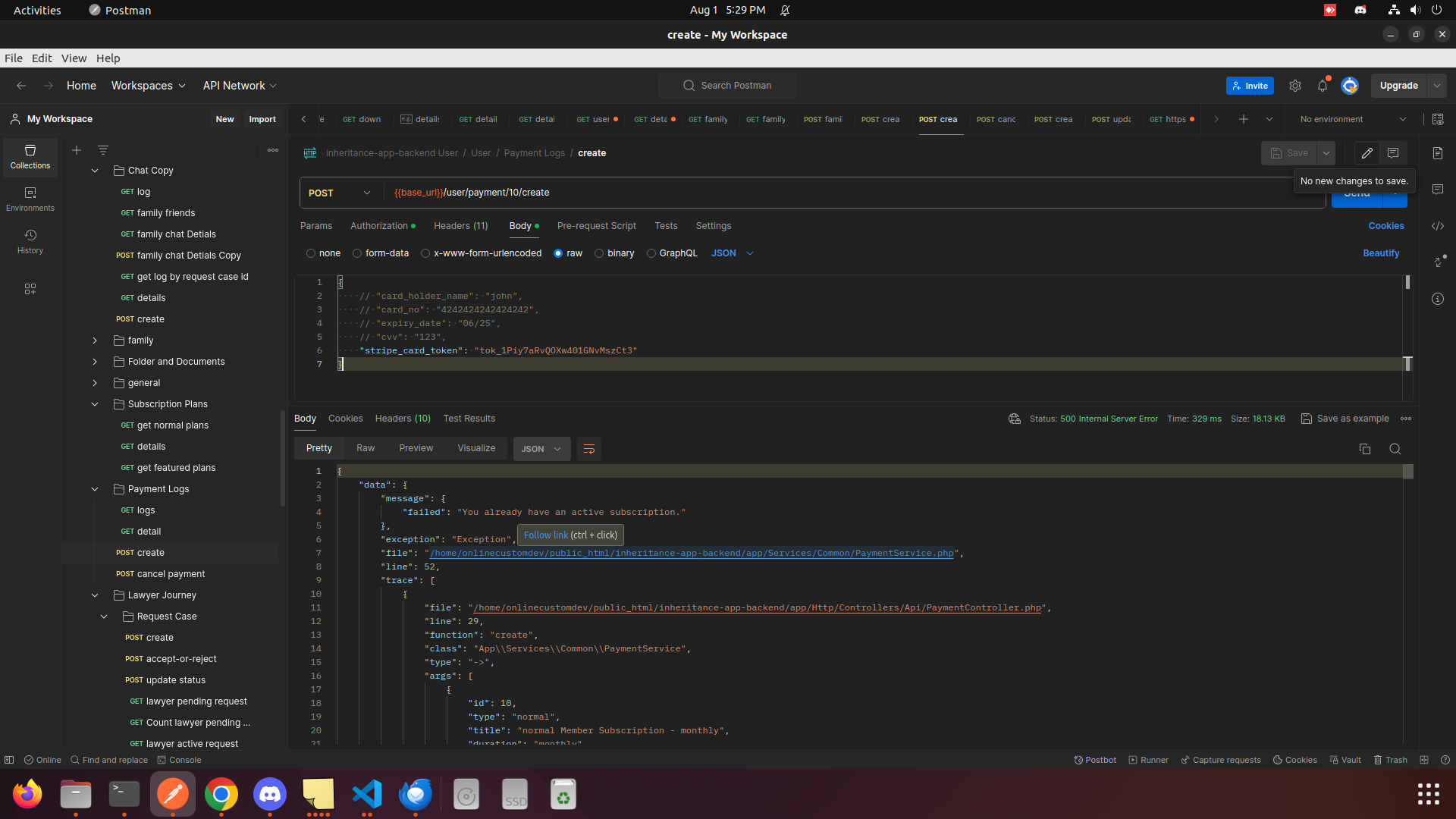Open the comments icon beside Save
Viewport: 1456px width, 819px height.
(1393, 153)
